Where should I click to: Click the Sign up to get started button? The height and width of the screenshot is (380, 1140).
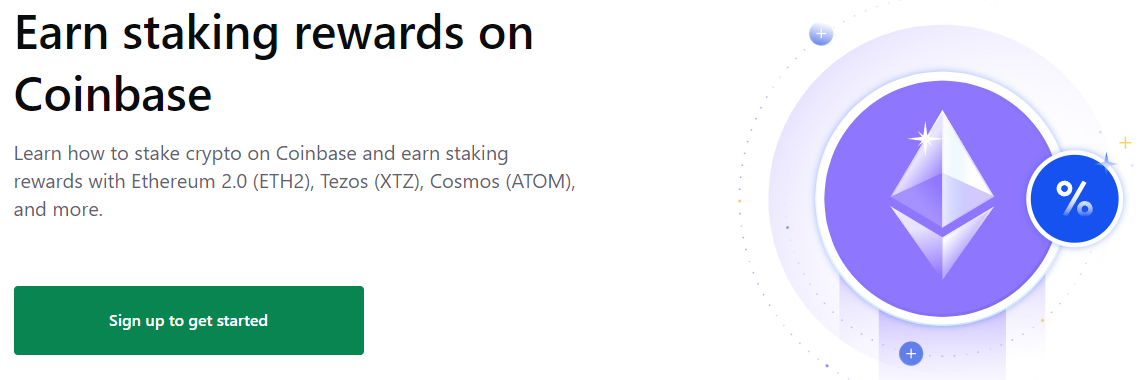(x=189, y=320)
